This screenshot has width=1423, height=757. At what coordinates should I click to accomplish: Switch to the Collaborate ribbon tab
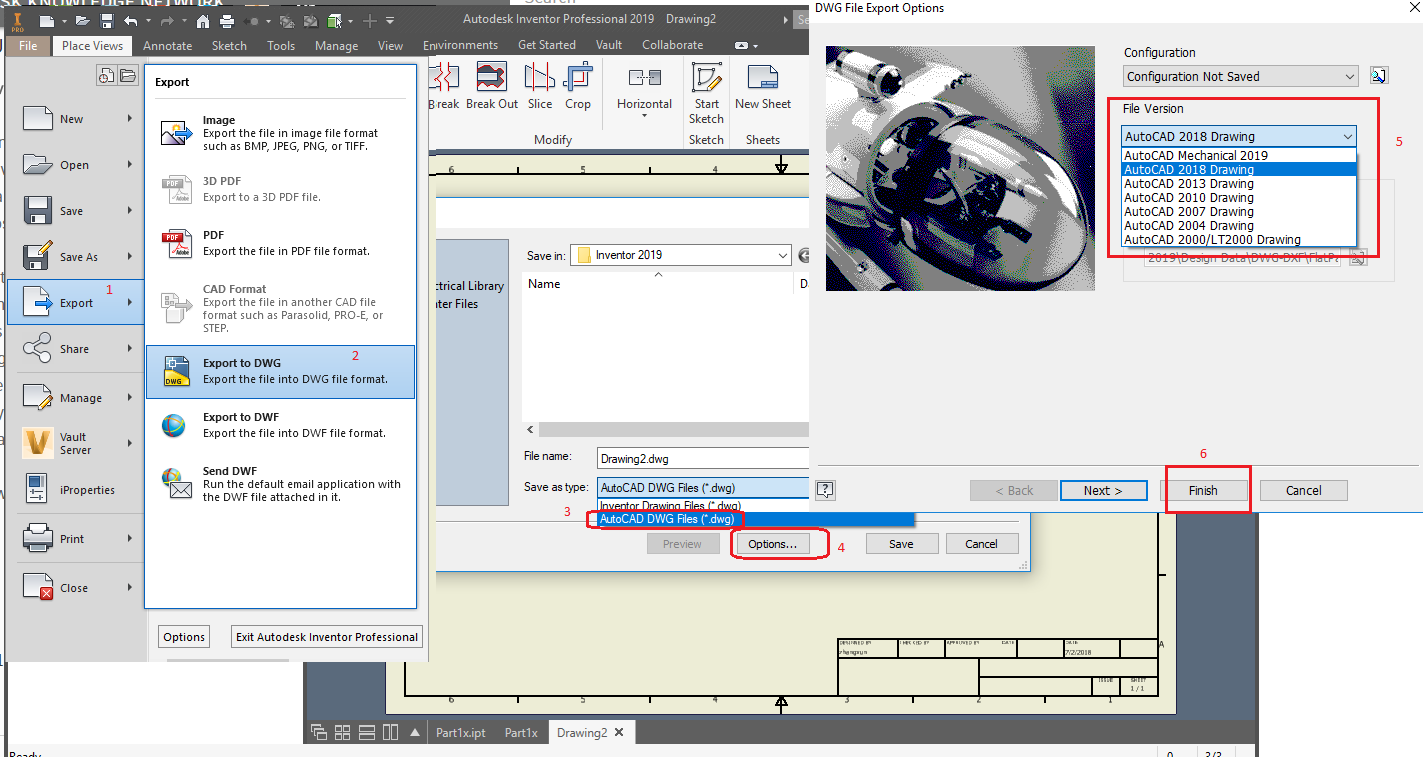(x=672, y=45)
